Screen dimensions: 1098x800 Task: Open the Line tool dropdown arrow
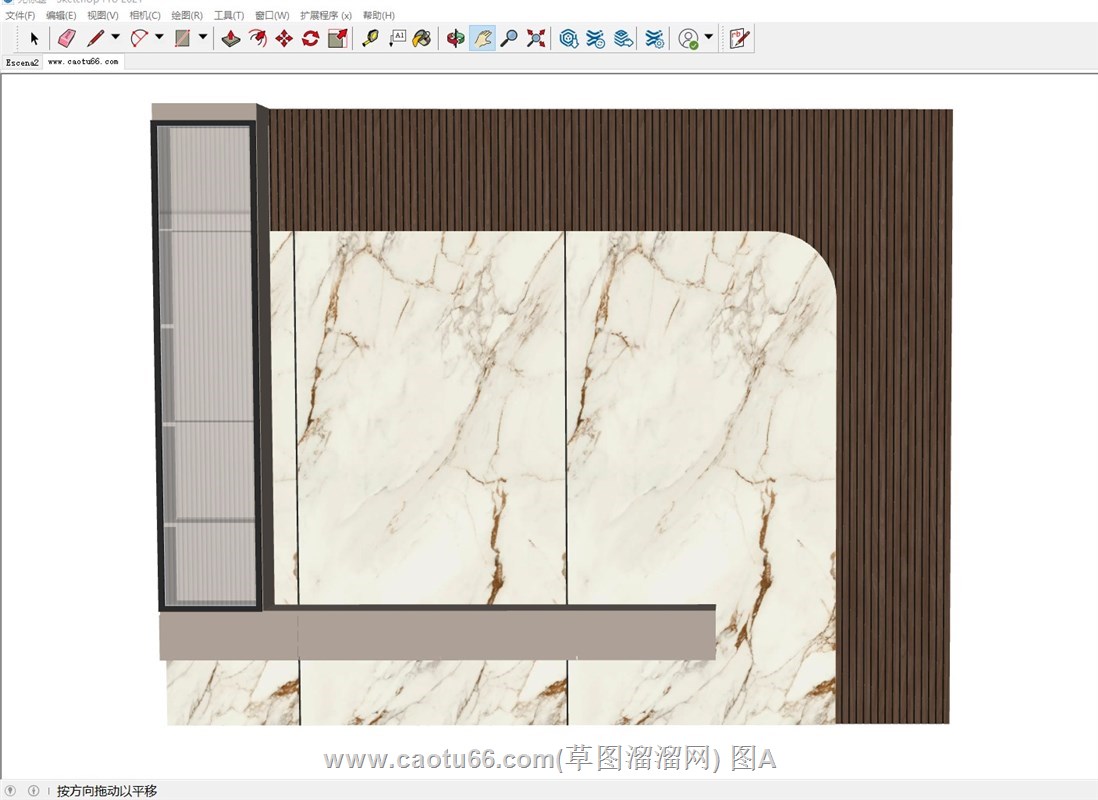point(116,36)
